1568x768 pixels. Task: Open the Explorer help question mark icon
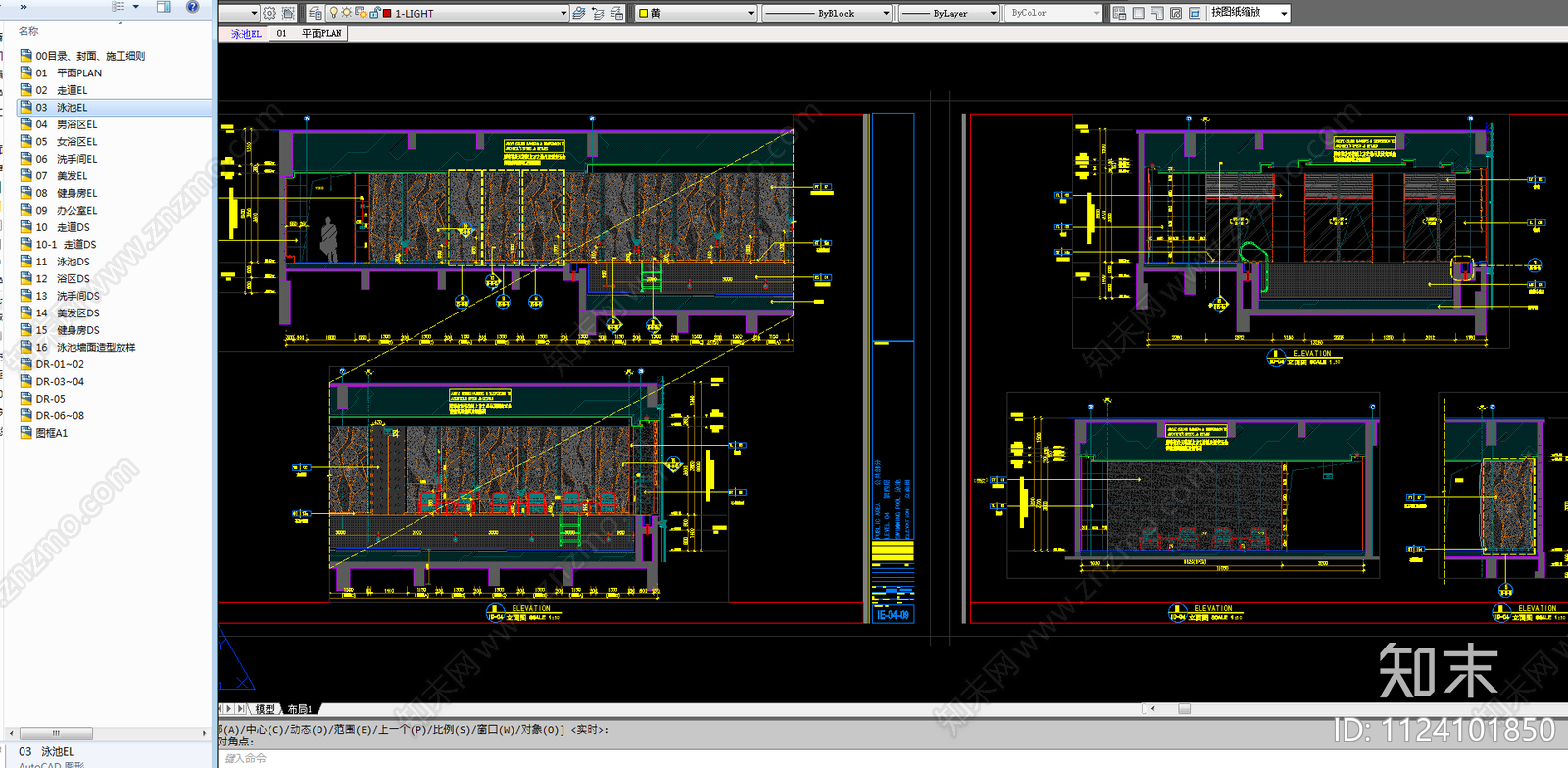(x=192, y=6)
